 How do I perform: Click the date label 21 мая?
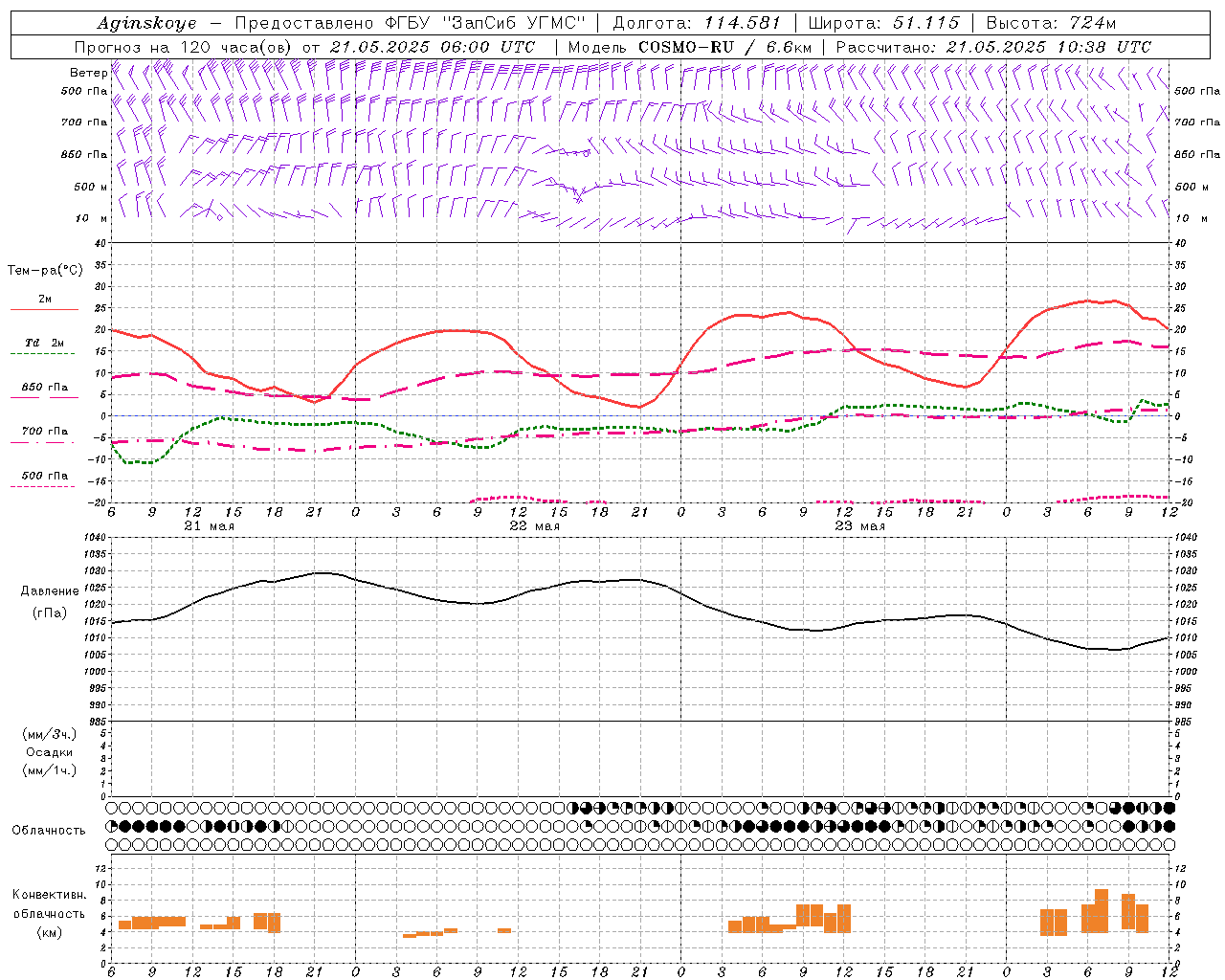coord(209,526)
